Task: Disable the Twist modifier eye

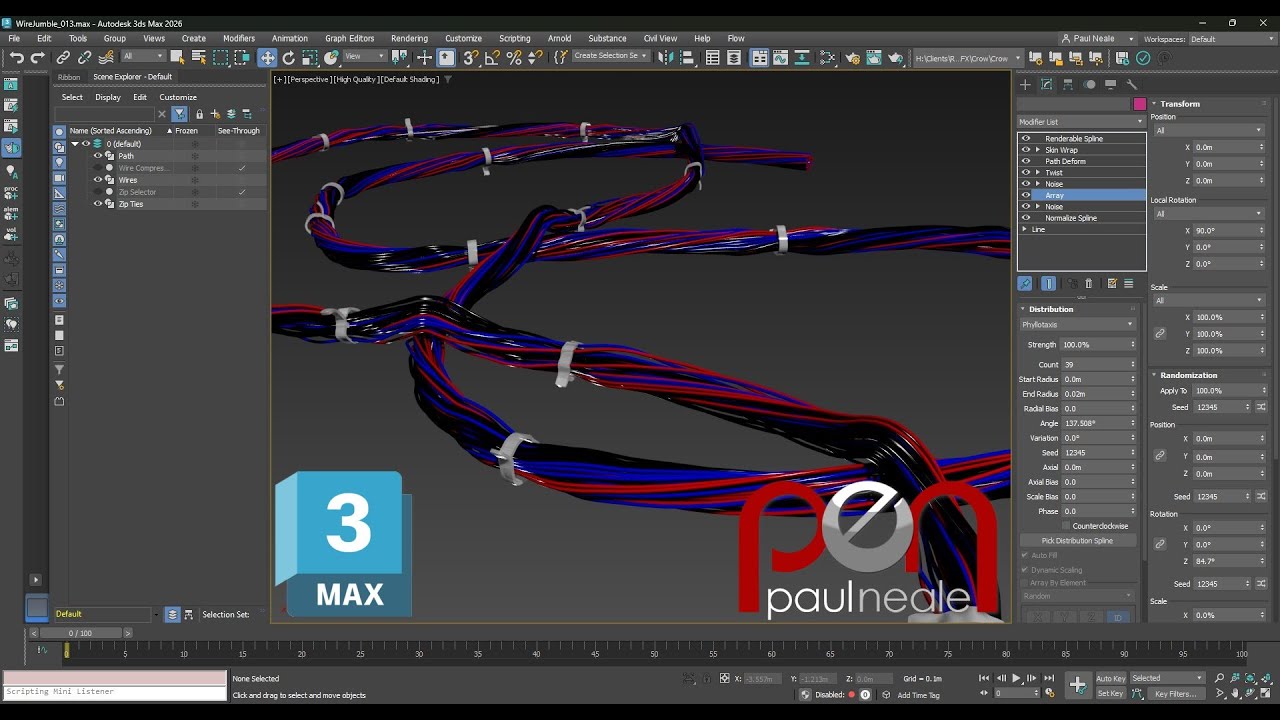Action: click(1026, 172)
